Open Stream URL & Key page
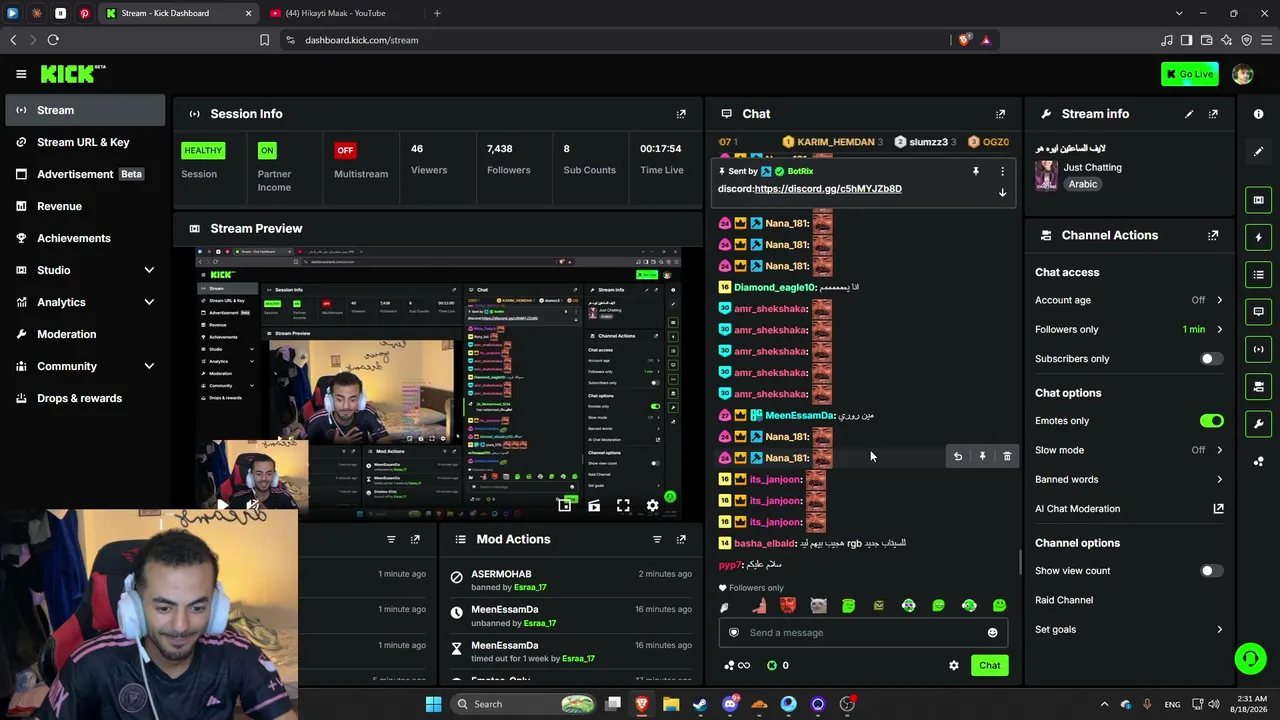Screen dimensions: 1280x720 [x=86, y=142]
